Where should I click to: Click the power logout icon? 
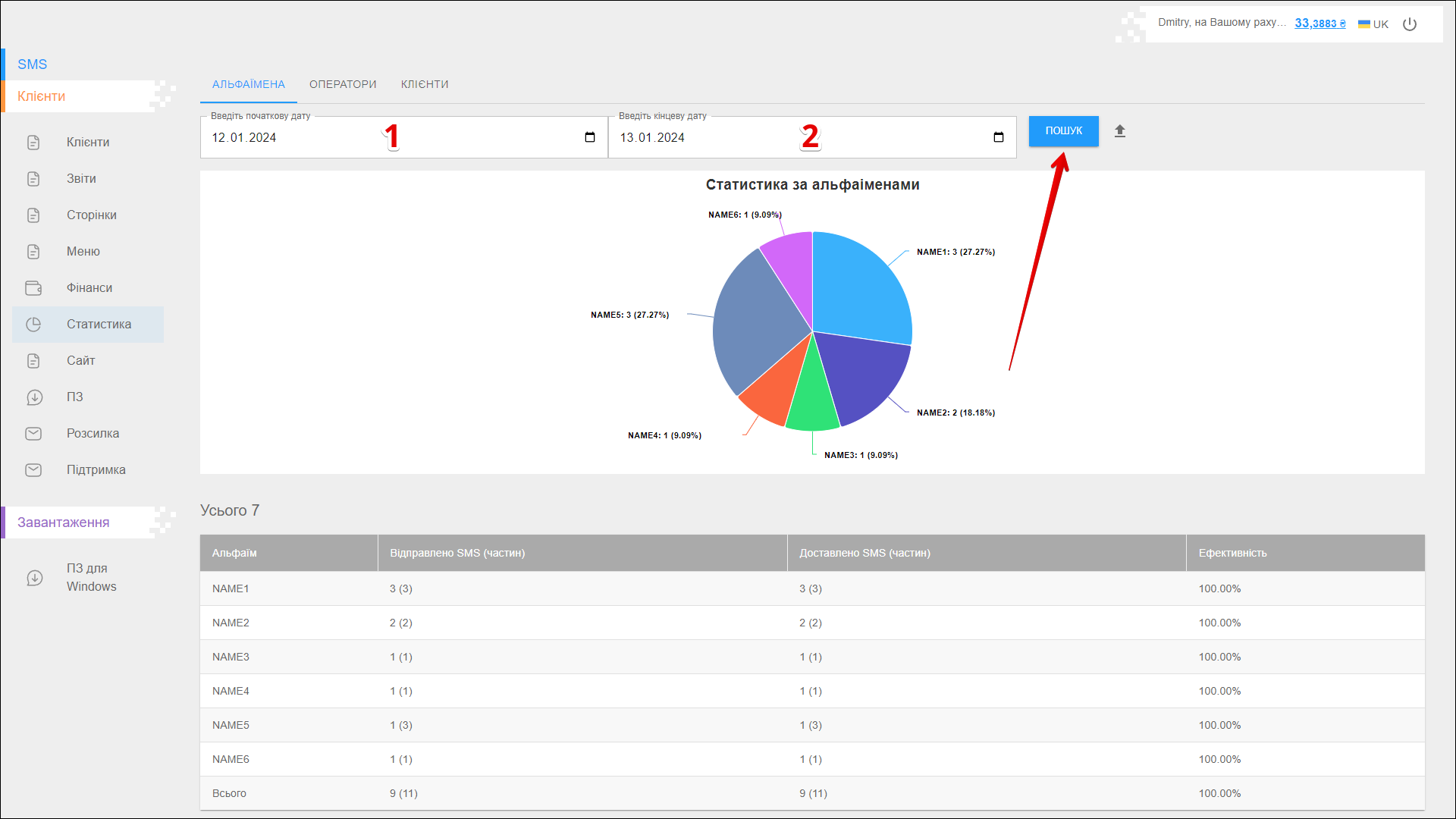[1410, 24]
